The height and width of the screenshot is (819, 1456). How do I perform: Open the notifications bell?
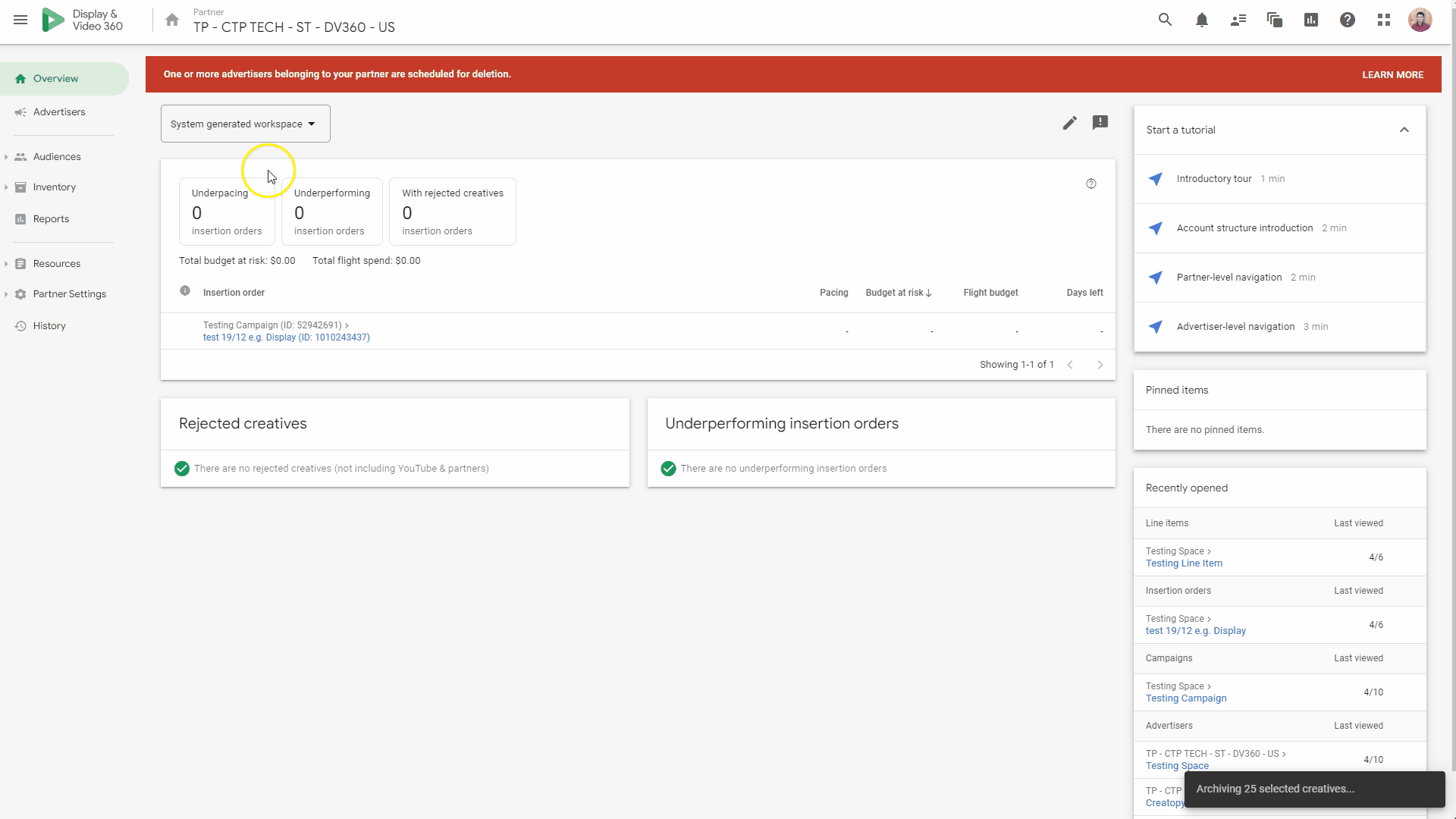[x=1202, y=20]
